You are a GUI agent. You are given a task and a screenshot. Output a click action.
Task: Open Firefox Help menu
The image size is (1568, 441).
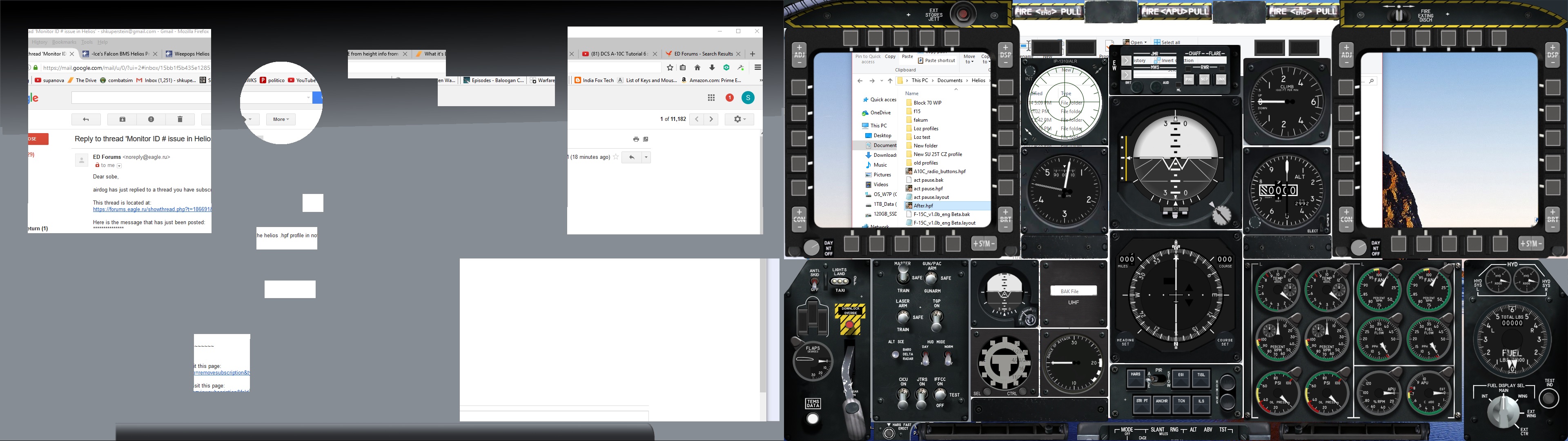click(x=103, y=42)
